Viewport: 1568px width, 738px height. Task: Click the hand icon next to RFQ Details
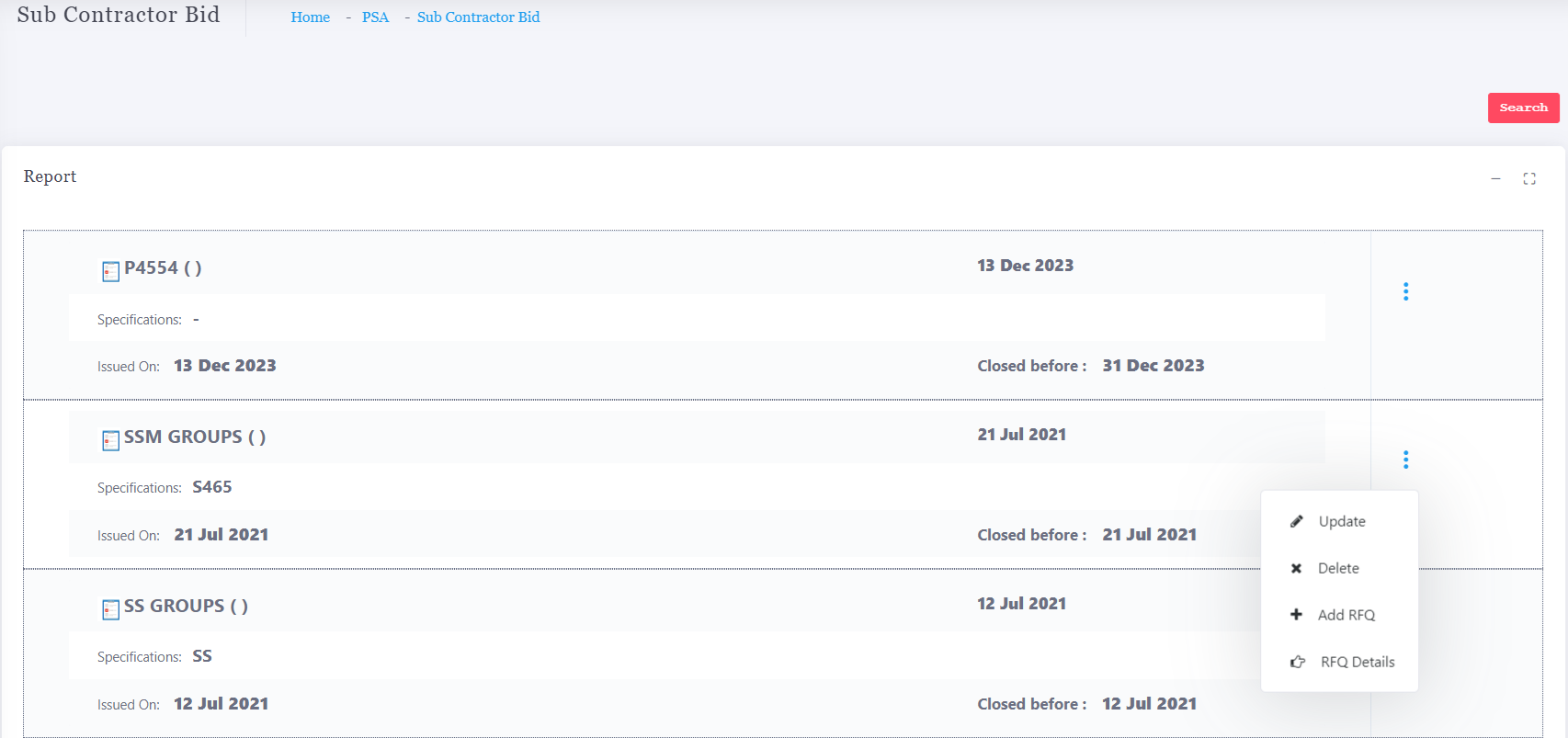point(1298,662)
